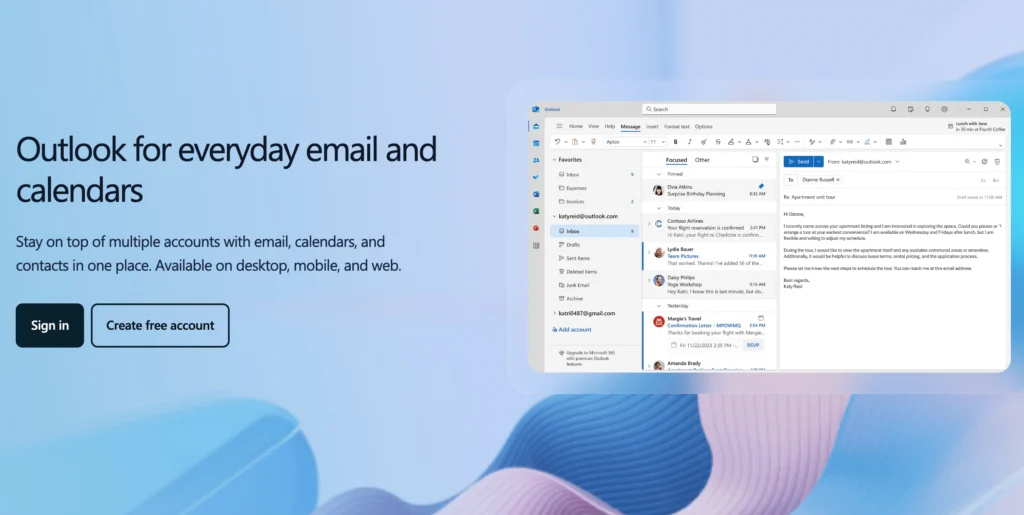Click the pop-out compose window icon
The height and width of the screenshot is (515, 1024).
[x=984, y=161]
